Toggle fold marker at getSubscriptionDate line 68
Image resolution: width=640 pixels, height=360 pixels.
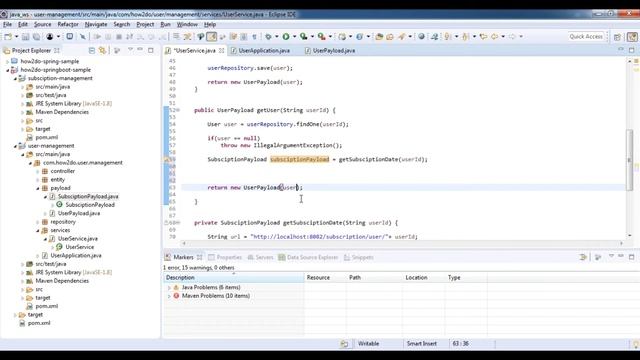point(178,223)
